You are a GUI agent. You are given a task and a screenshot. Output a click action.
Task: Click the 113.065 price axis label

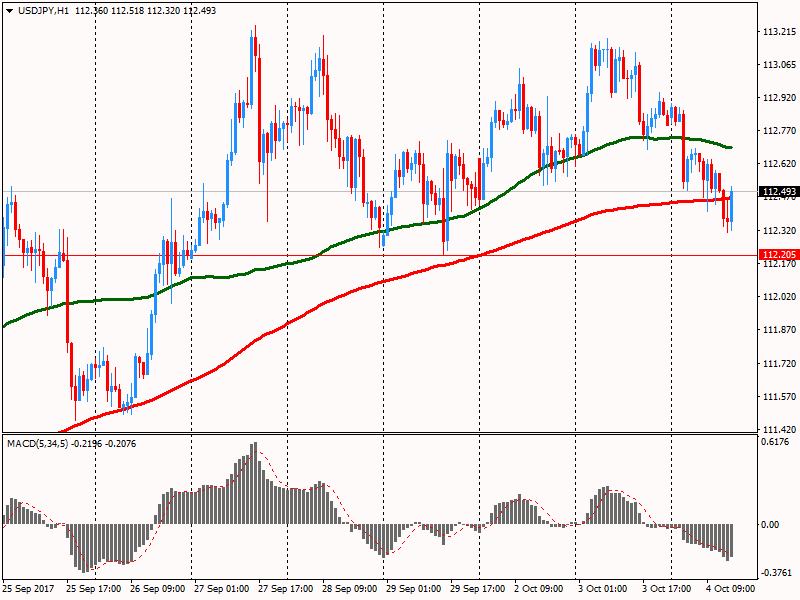pos(779,65)
